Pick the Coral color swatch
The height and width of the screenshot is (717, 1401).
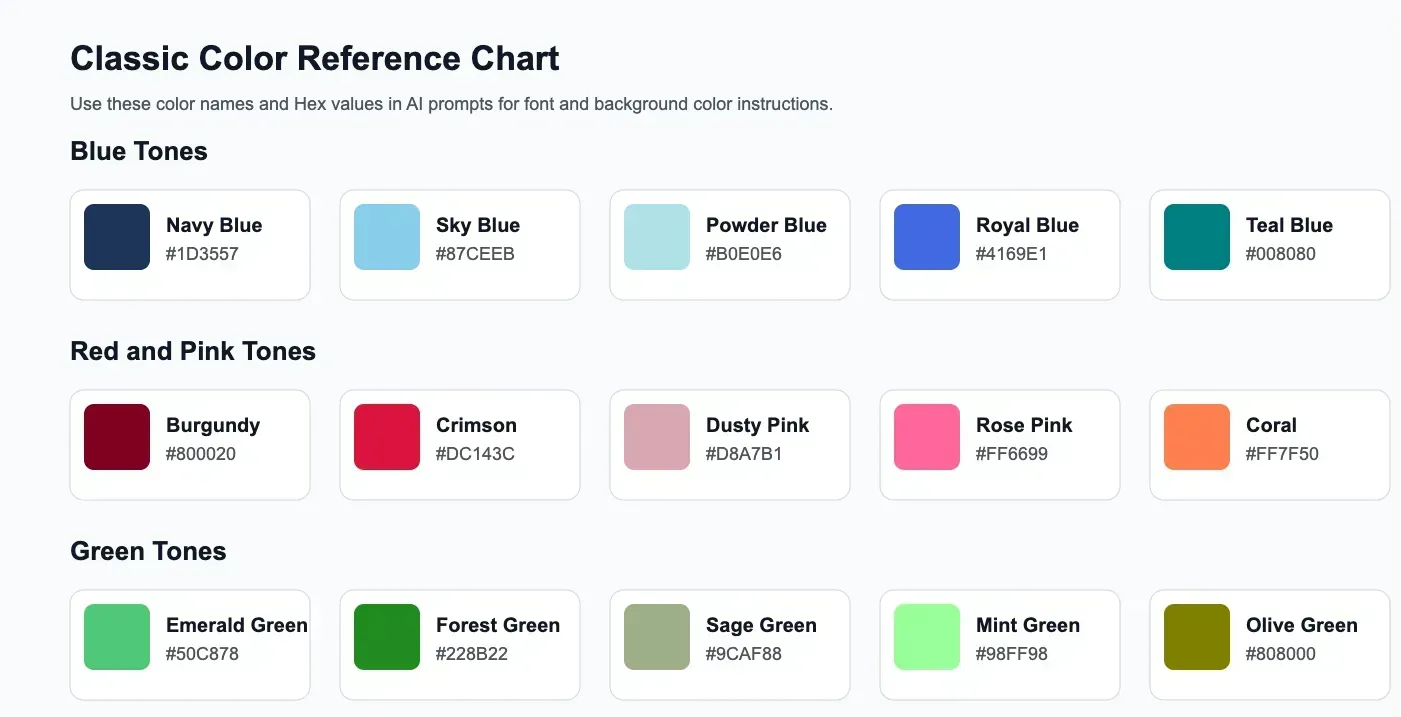coord(1197,437)
